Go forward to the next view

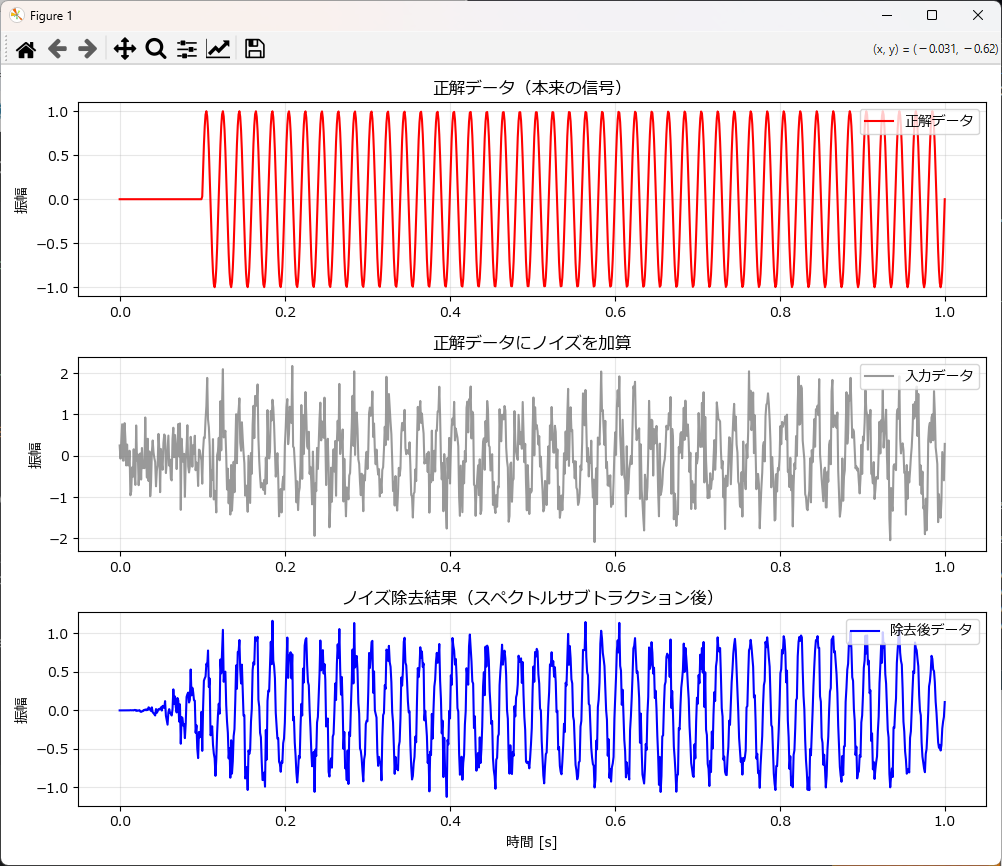tap(88, 49)
